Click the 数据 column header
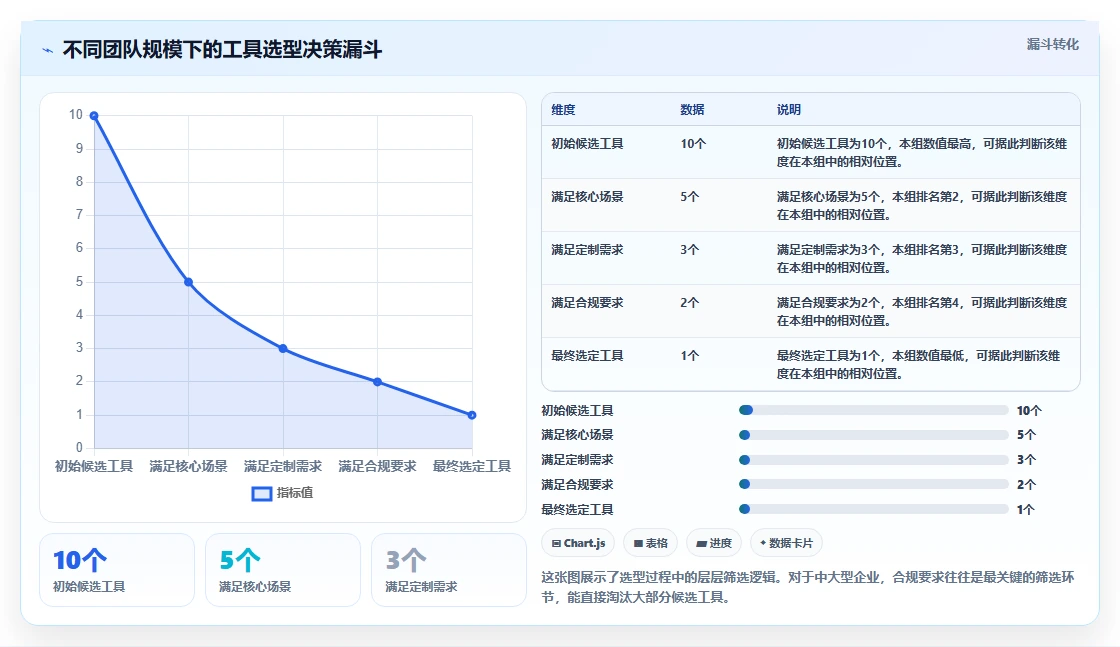Image resolution: width=1120 pixels, height=647 pixels. (692, 110)
